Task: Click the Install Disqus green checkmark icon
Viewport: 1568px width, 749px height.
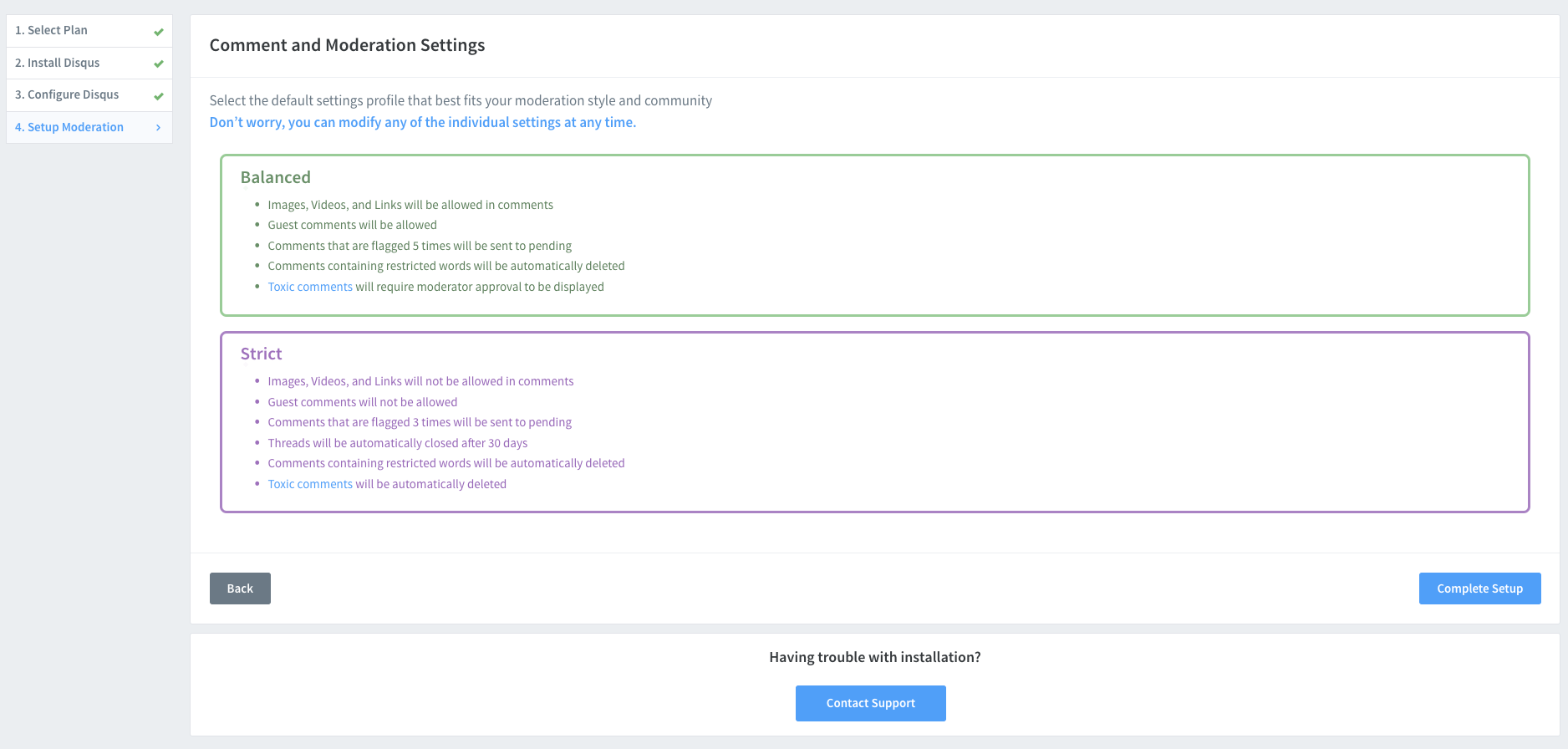Action: click(x=158, y=64)
